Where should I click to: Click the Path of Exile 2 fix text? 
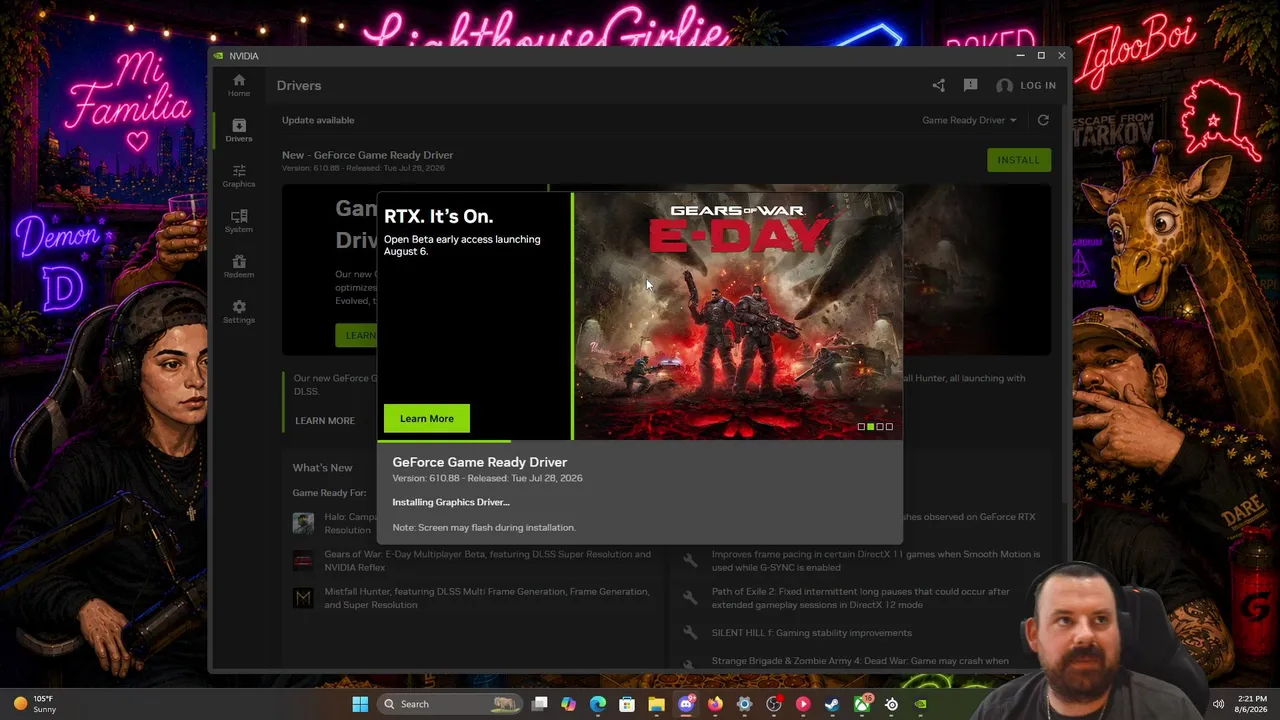pyautogui.click(x=860, y=598)
